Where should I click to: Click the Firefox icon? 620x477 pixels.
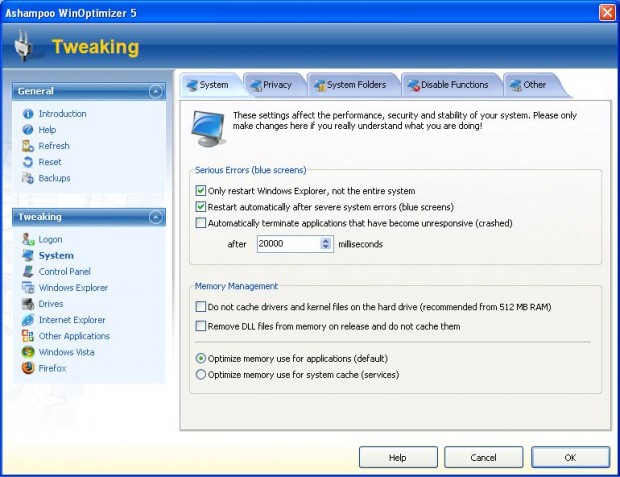pos(28,368)
